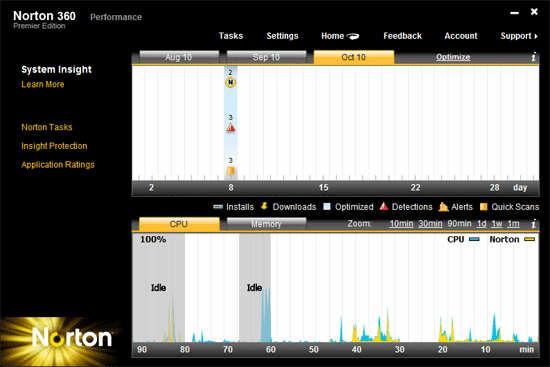The image size is (550, 367).
Task: Open info for the events graph
Action: coord(534,57)
